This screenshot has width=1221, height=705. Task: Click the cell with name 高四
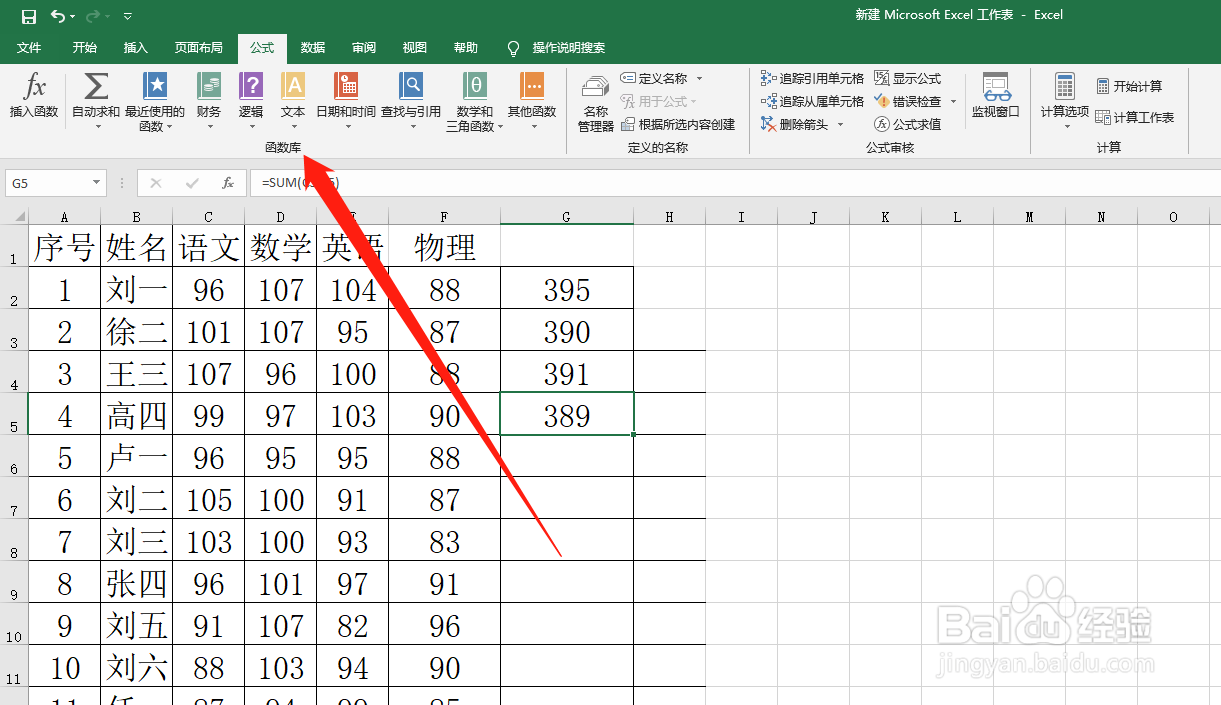pyautogui.click(x=136, y=414)
